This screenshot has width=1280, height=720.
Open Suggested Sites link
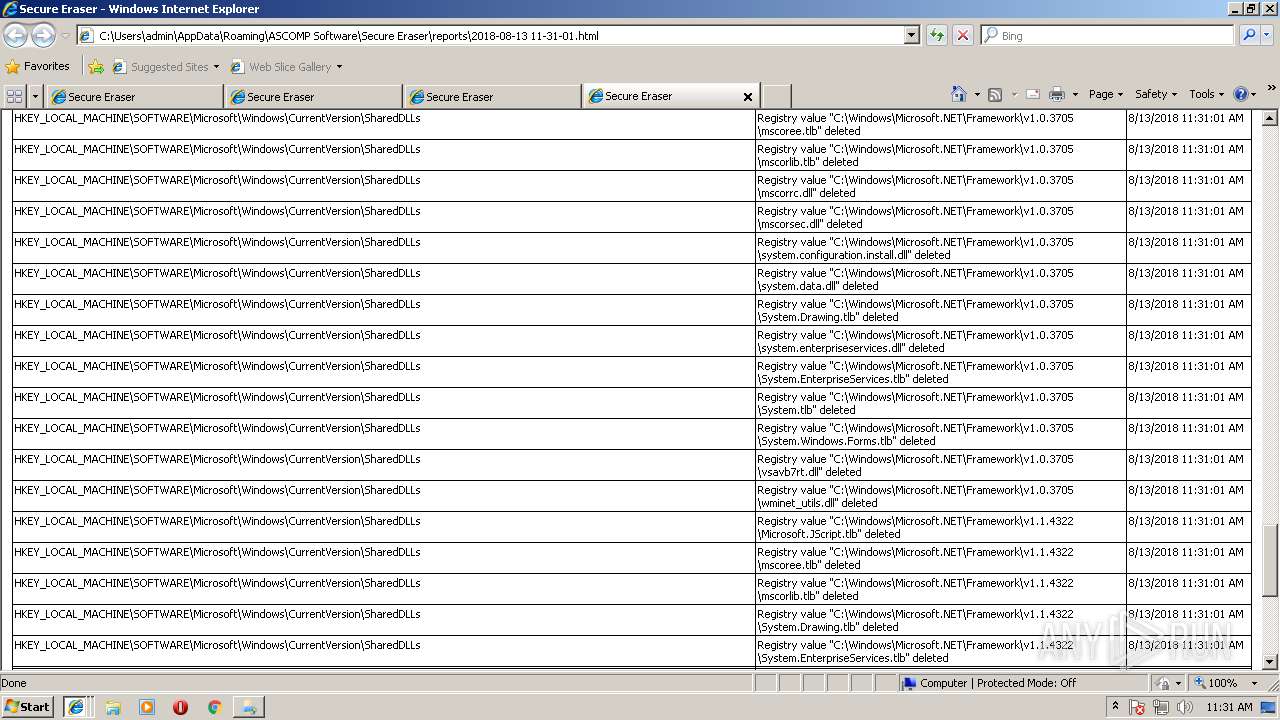coord(165,67)
